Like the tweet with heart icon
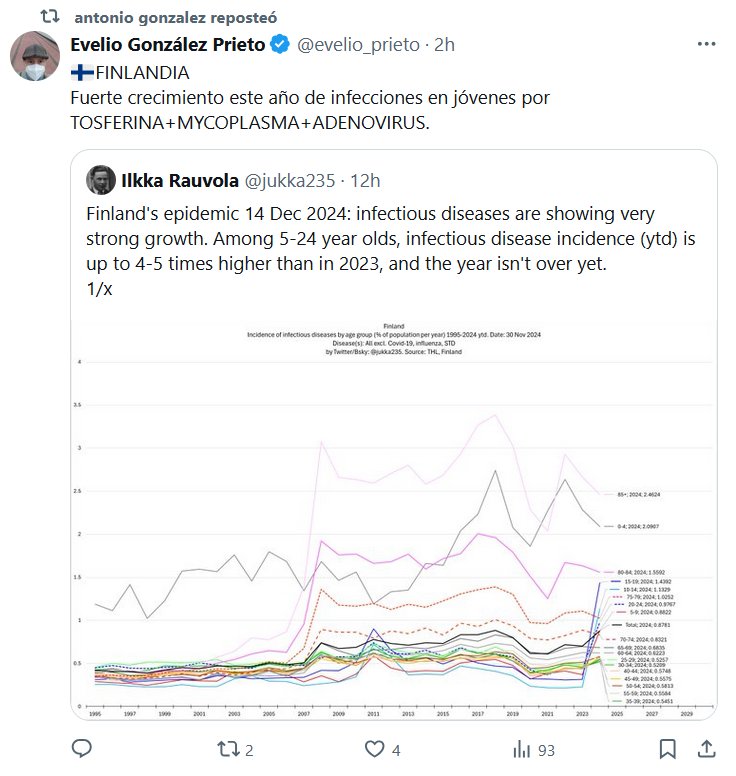The width and height of the screenshot is (736, 776). click(374, 749)
